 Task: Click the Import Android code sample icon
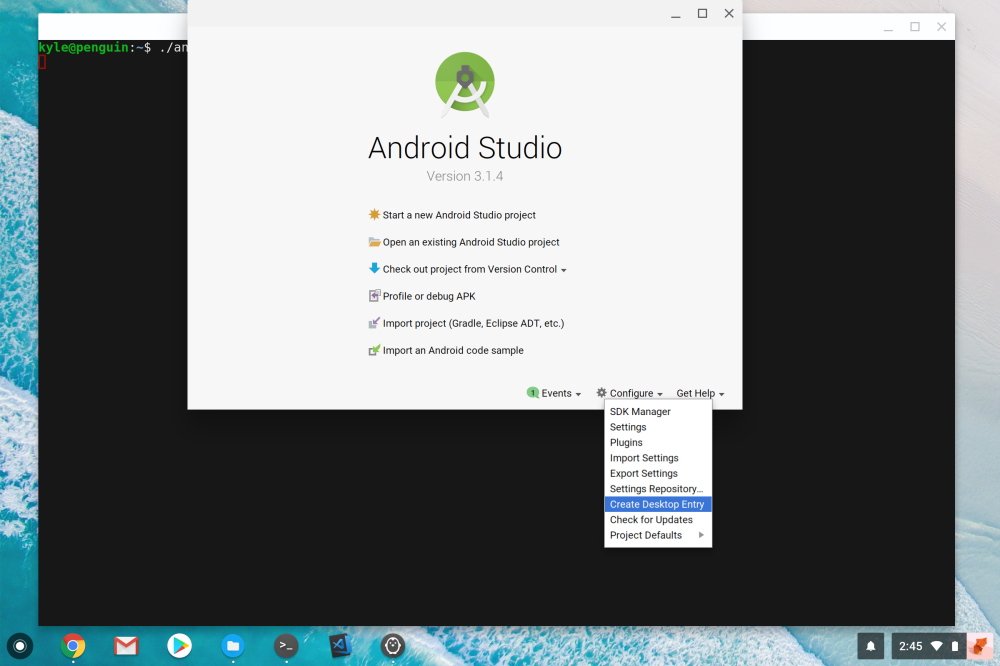click(374, 350)
